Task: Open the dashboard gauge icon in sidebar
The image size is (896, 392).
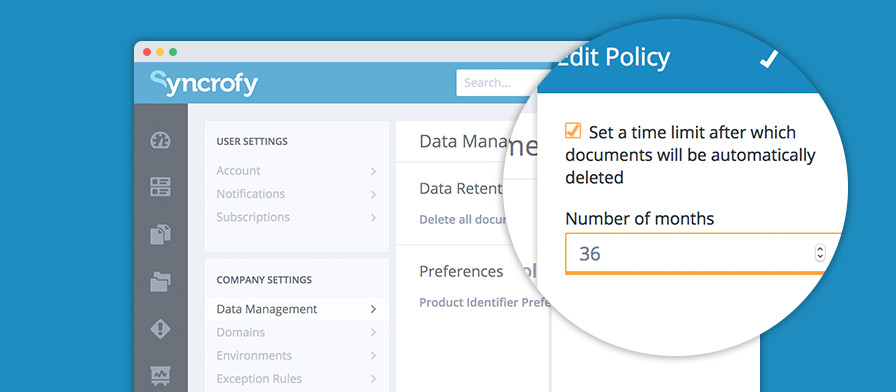Action: (x=161, y=140)
